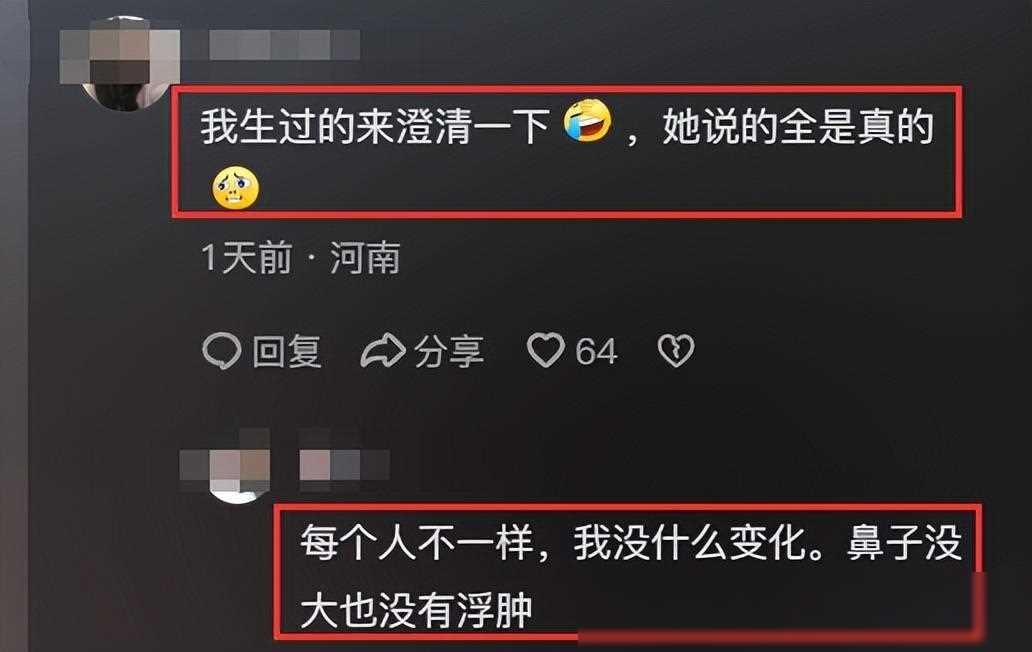The height and width of the screenshot is (652, 1032).
Task: Like the comment with heart icon
Action: point(546,350)
